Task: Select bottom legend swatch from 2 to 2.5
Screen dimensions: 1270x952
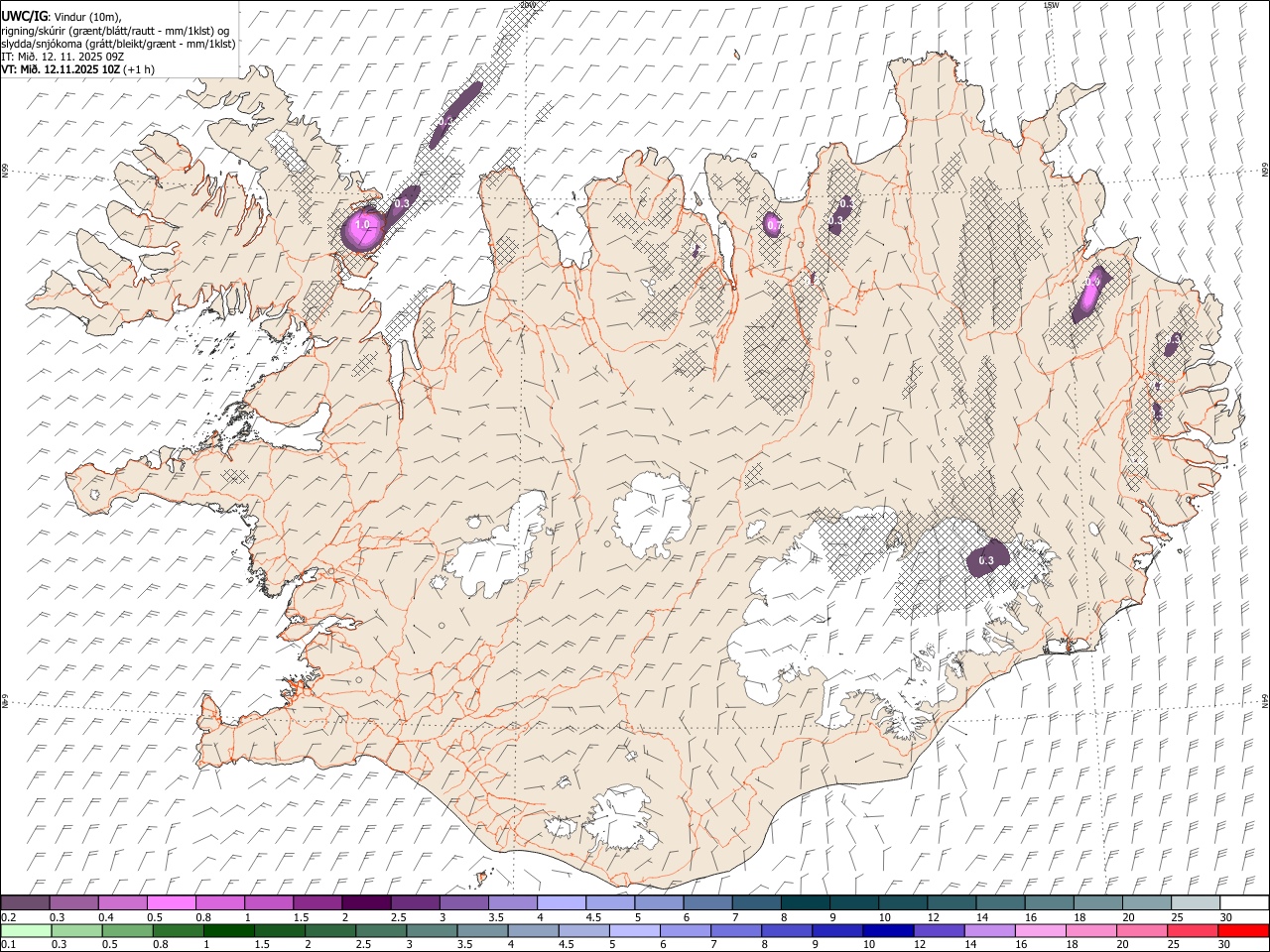Action: [330, 930]
